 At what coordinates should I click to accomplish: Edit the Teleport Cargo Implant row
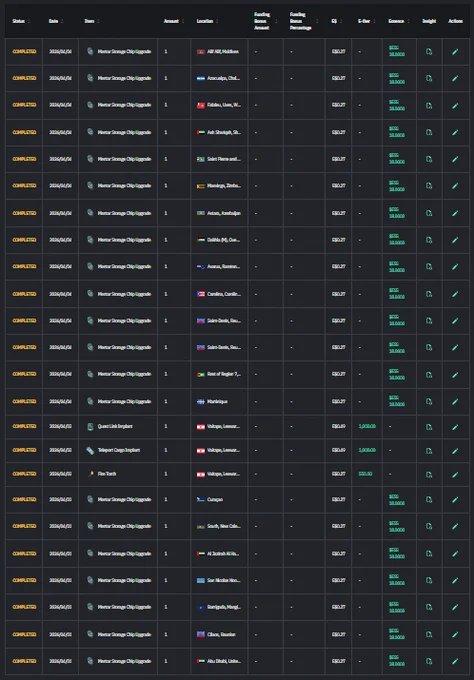[455, 451]
